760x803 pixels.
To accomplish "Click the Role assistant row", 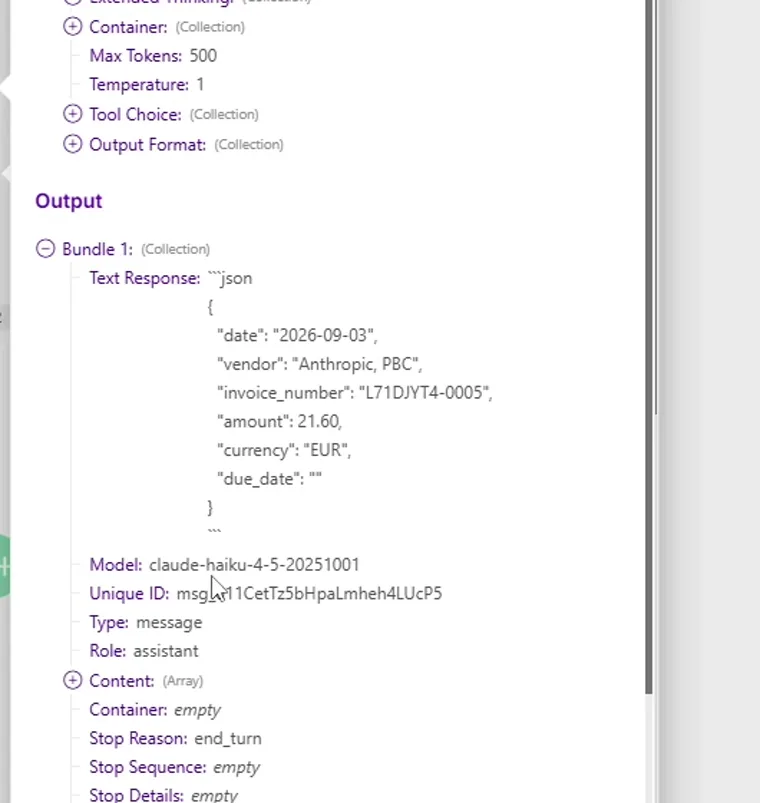I will tap(143, 651).
